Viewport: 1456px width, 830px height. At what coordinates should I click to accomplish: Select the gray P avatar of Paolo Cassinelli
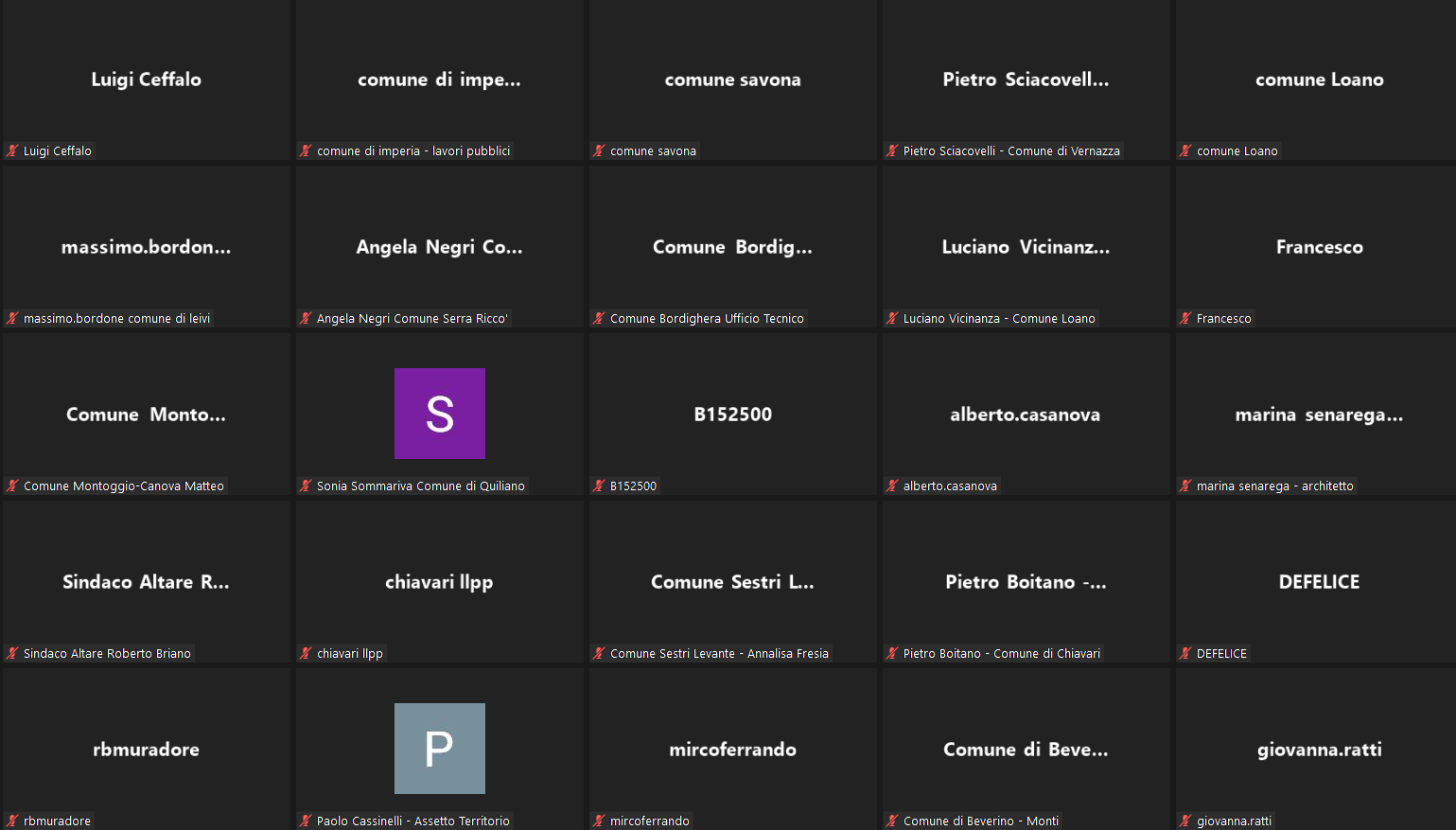pyautogui.click(x=440, y=749)
